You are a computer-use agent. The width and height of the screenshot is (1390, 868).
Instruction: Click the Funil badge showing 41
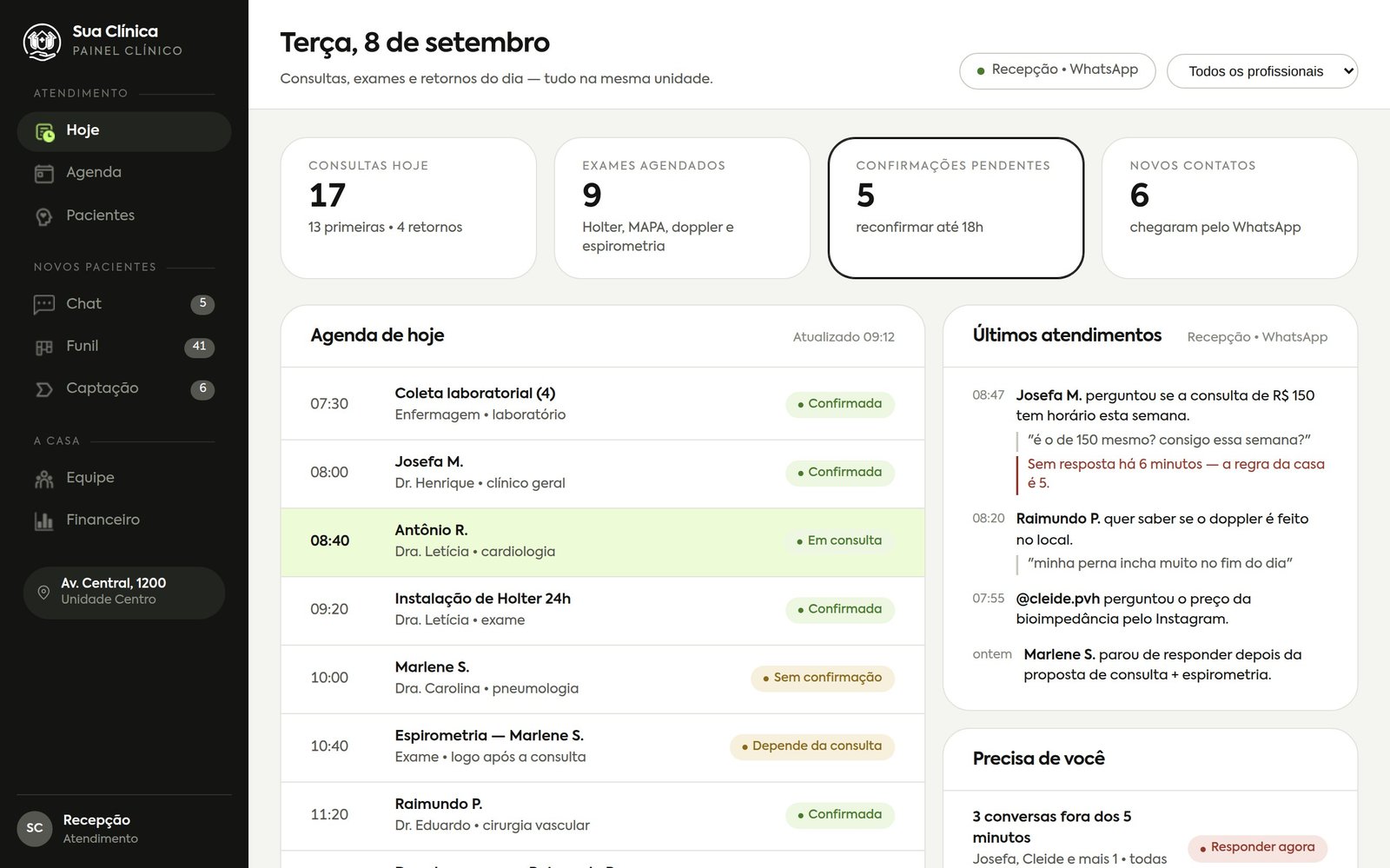[199, 347]
